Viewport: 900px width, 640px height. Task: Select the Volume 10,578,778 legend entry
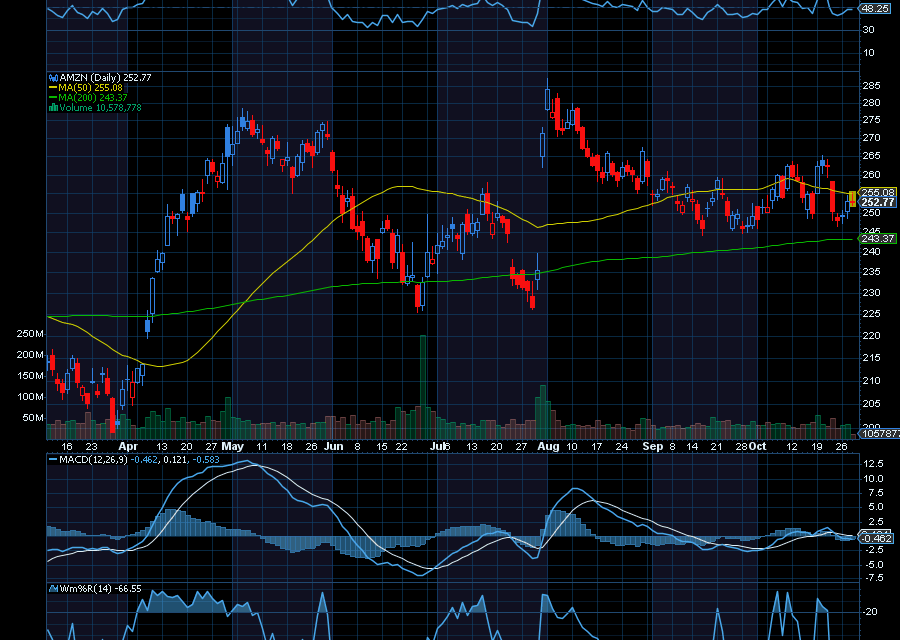click(100, 107)
